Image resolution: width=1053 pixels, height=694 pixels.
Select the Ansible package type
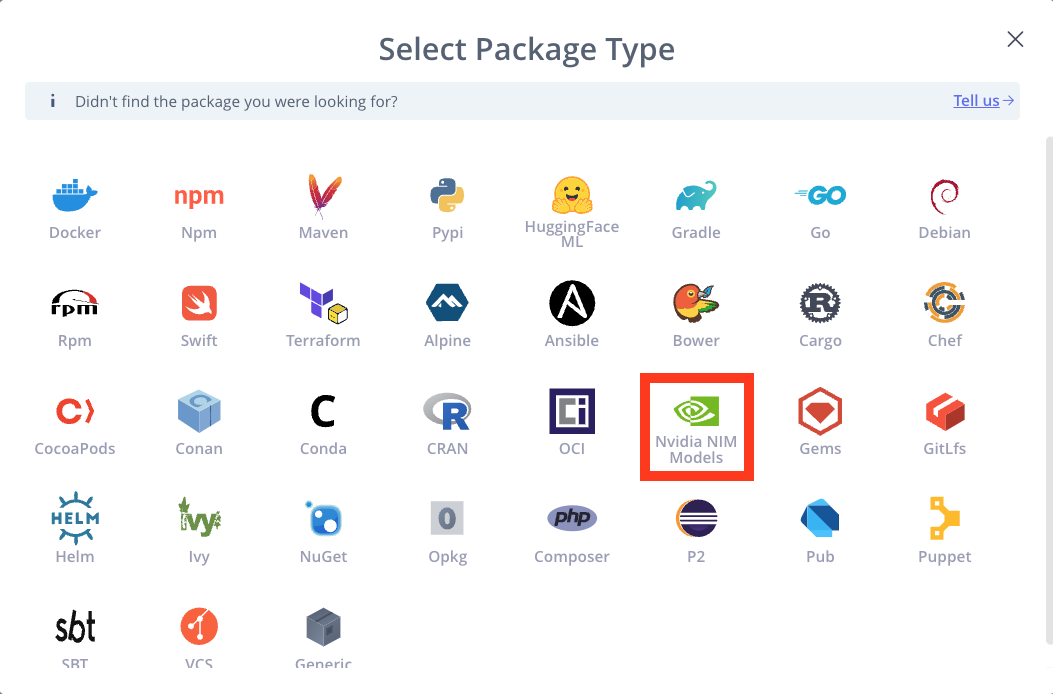(x=571, y=313)
